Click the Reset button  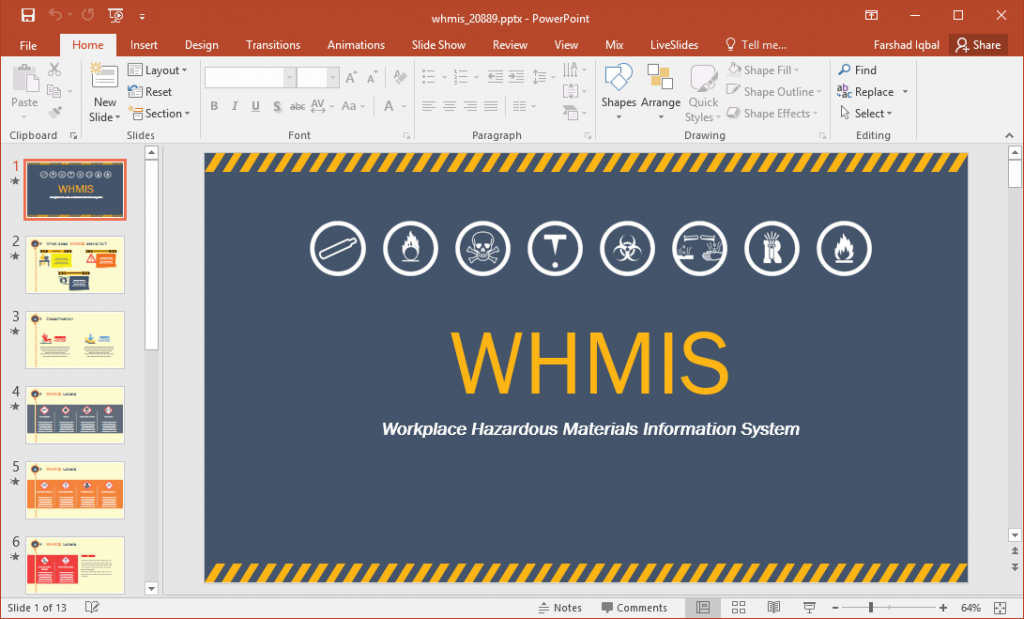pos(158,91)
